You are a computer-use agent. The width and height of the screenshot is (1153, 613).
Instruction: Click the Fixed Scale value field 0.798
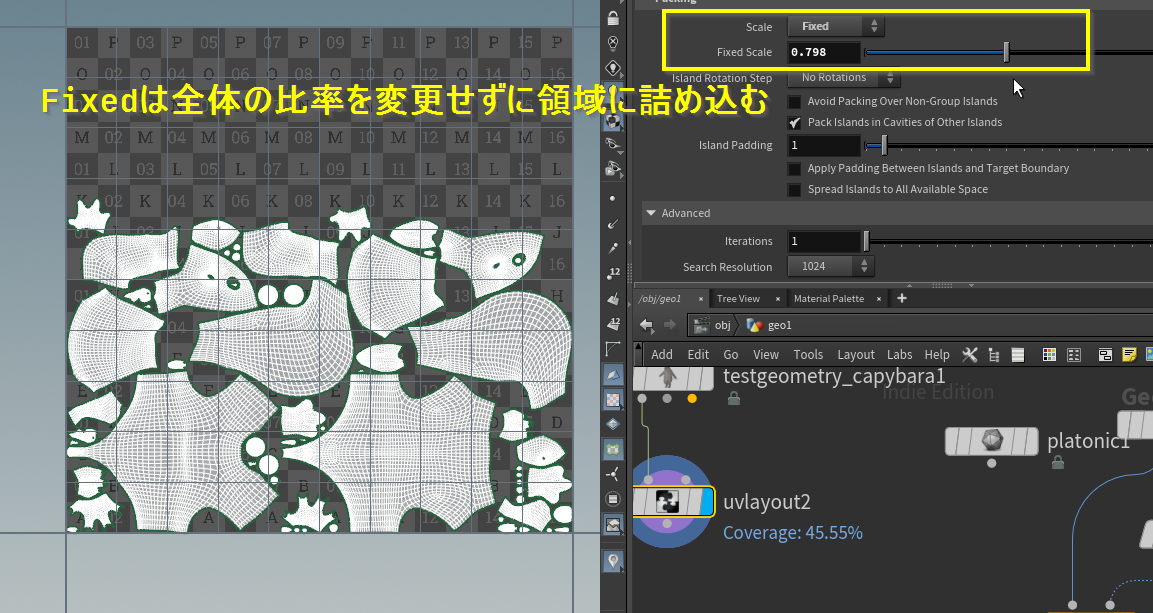824,52
